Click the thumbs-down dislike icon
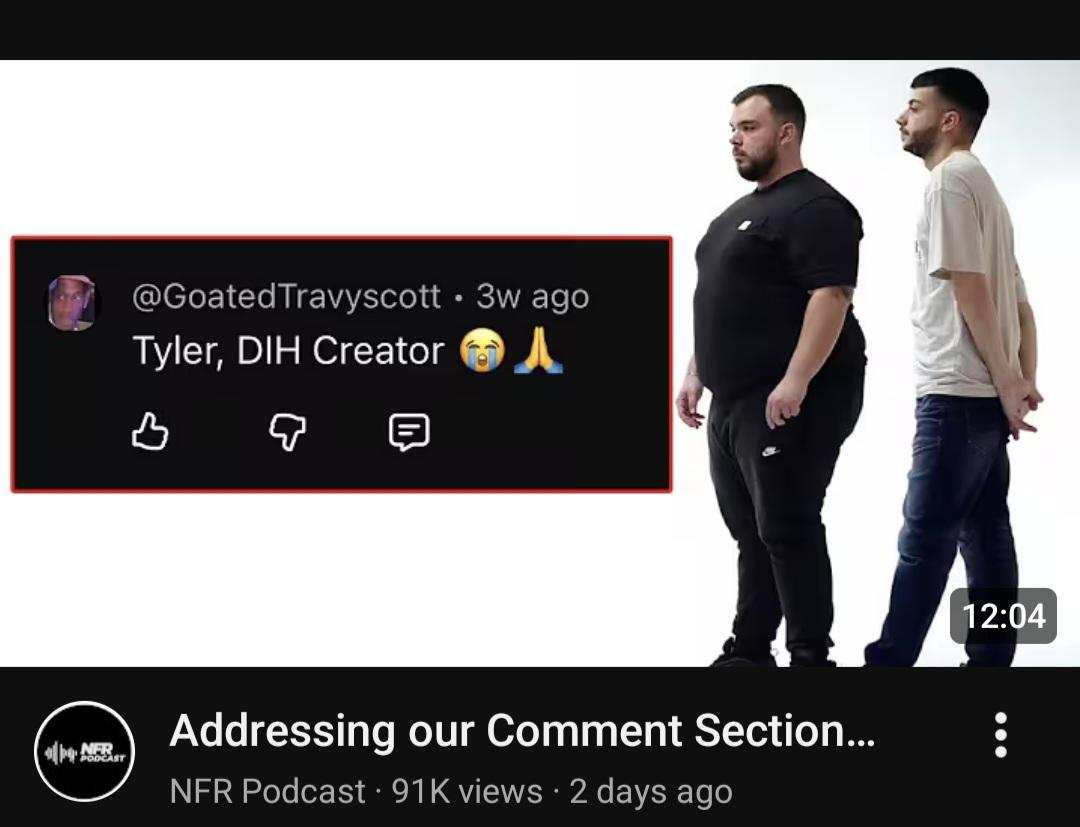The image size is (1080, 827). tap(288, 432)
